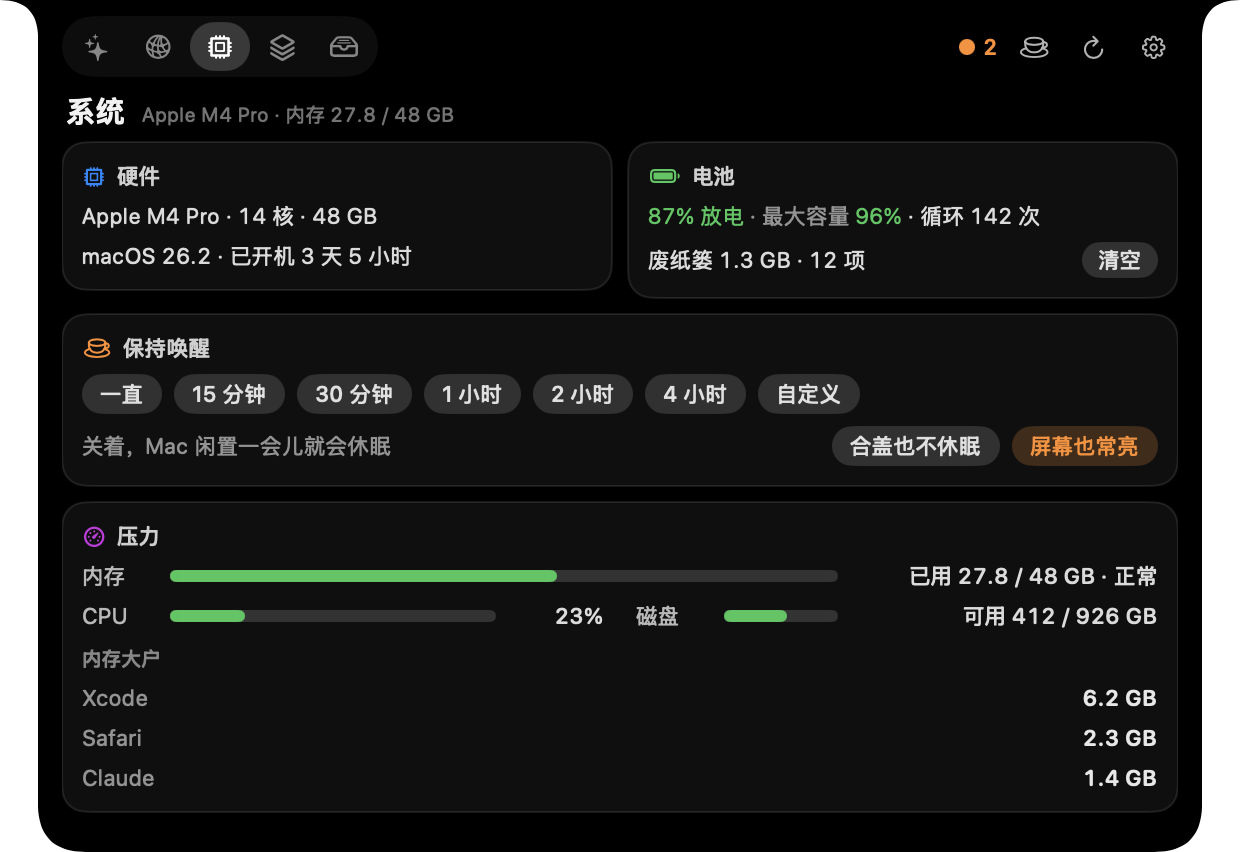Click 已用 27.8 / 48 GB · 正常 text
This screenshot has width=1240, height=852.
pyautogui.click(x=1033, y=577)
